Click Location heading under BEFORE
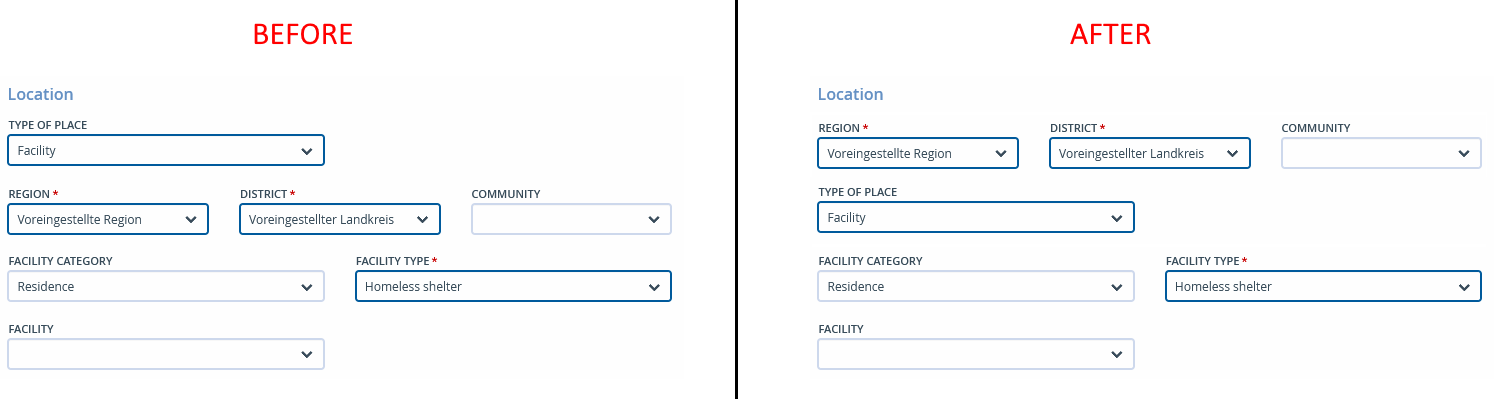Viewport: 1500px width, 399px height. tap(41, 94)
